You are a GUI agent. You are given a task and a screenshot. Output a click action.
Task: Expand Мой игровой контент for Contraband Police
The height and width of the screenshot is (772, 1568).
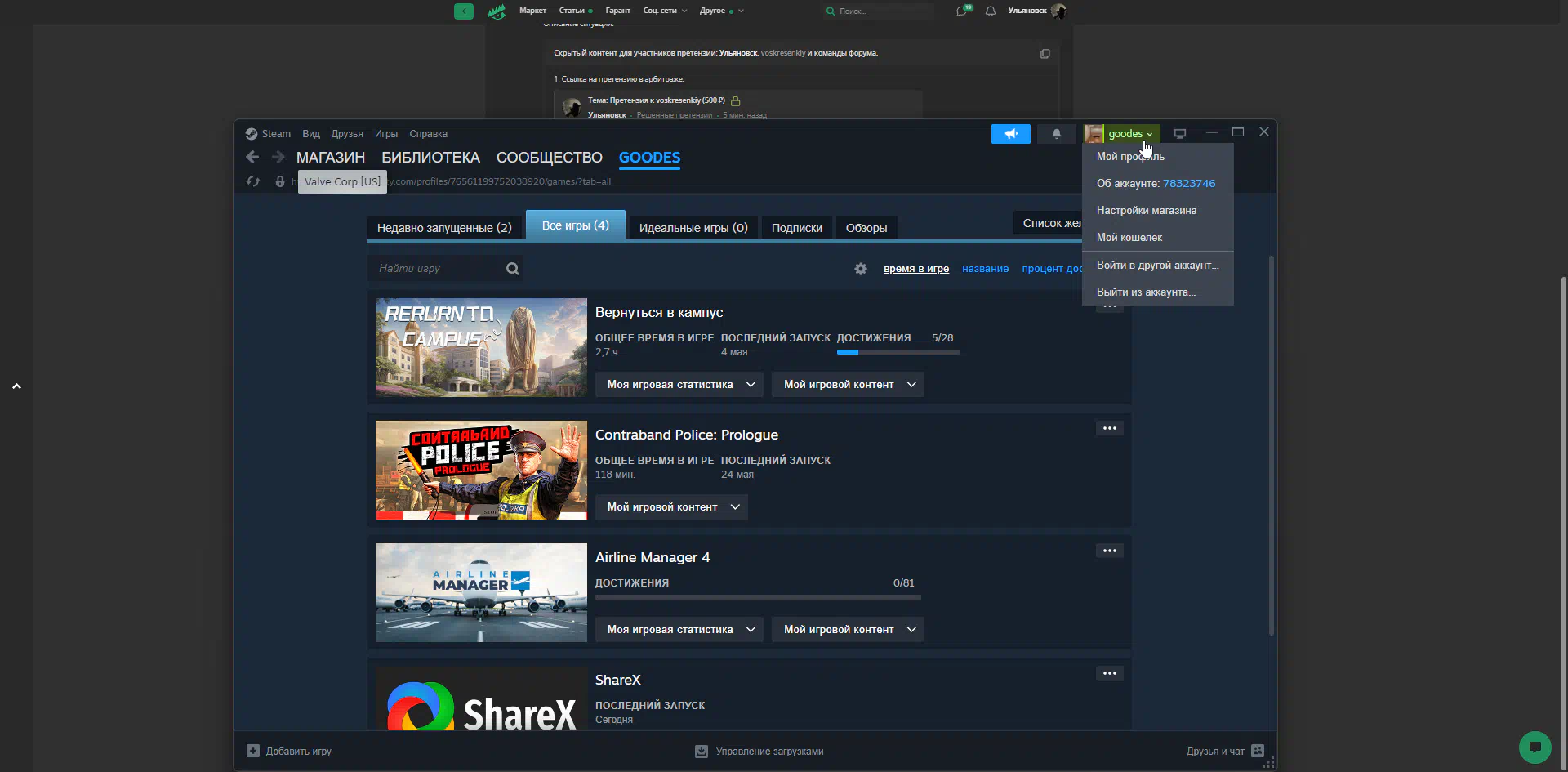pyautogui.click(x=671, y=506)
